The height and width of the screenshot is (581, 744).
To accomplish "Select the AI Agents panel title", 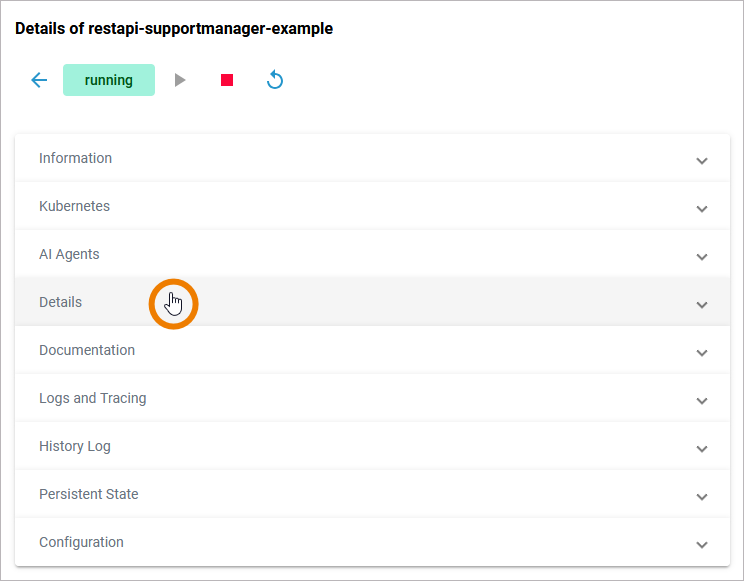I will pos(69,254).
